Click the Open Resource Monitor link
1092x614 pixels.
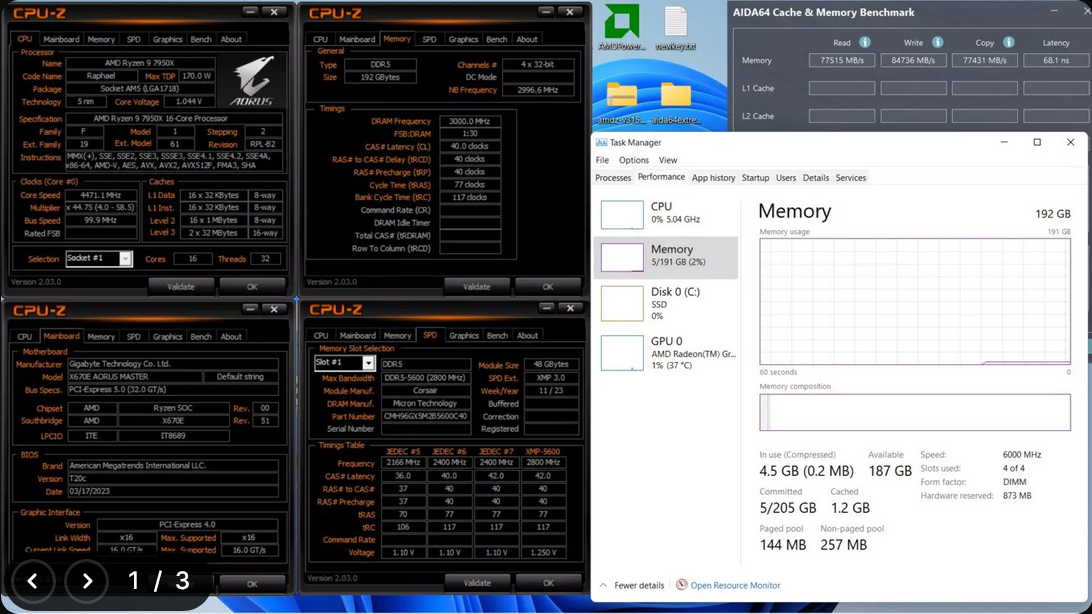(x=735, y=585)
